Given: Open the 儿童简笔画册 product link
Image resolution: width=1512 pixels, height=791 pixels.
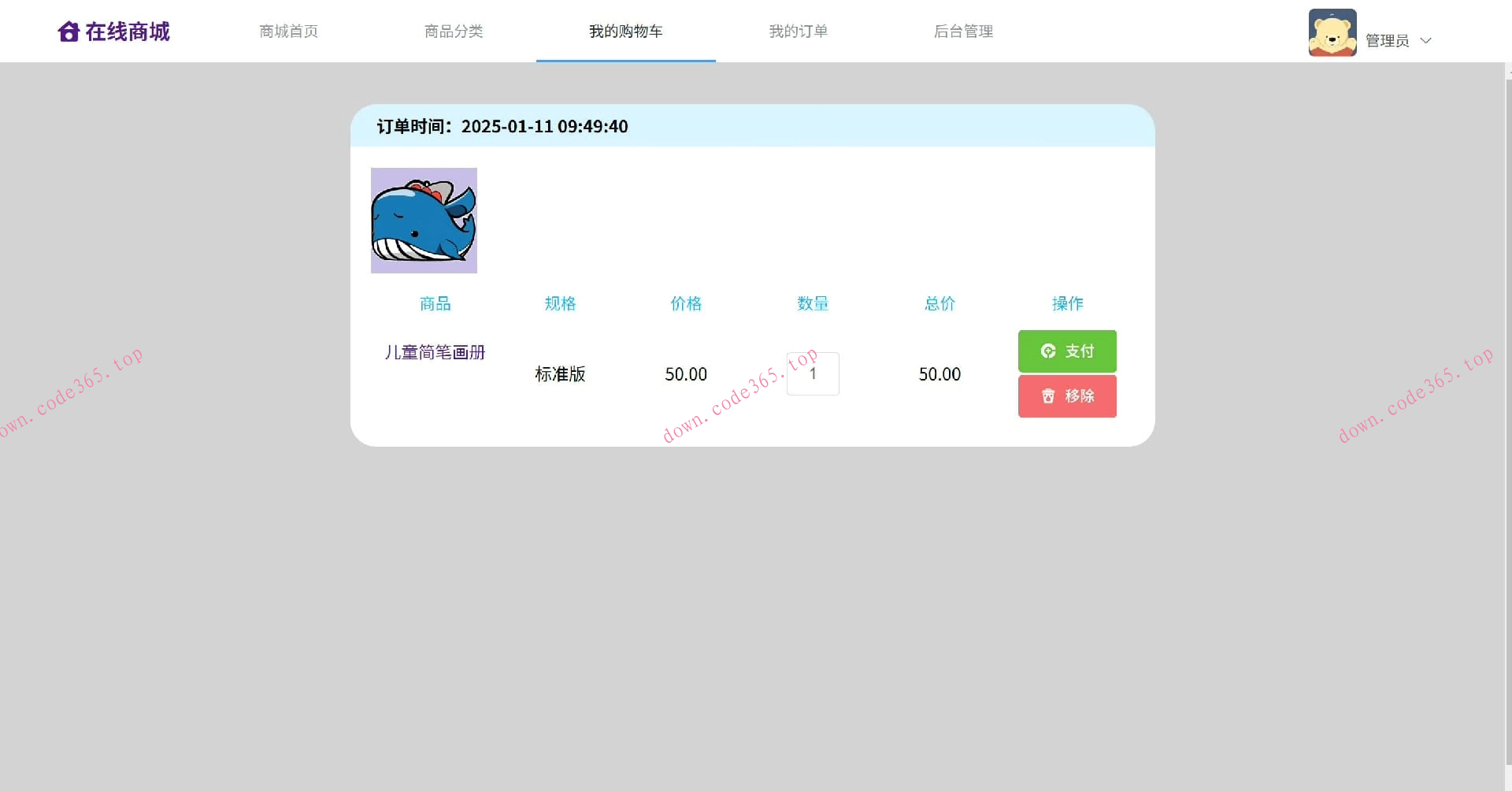Looking at the screenshot, I should (434, 352).
